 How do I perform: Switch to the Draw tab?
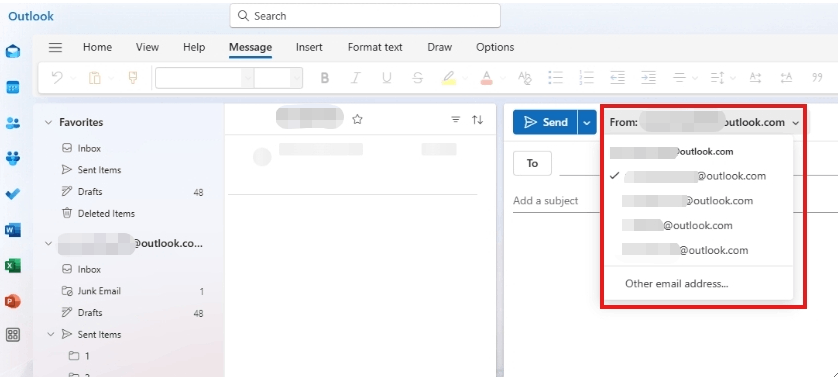pyautogui.click(x=439, y=47)
